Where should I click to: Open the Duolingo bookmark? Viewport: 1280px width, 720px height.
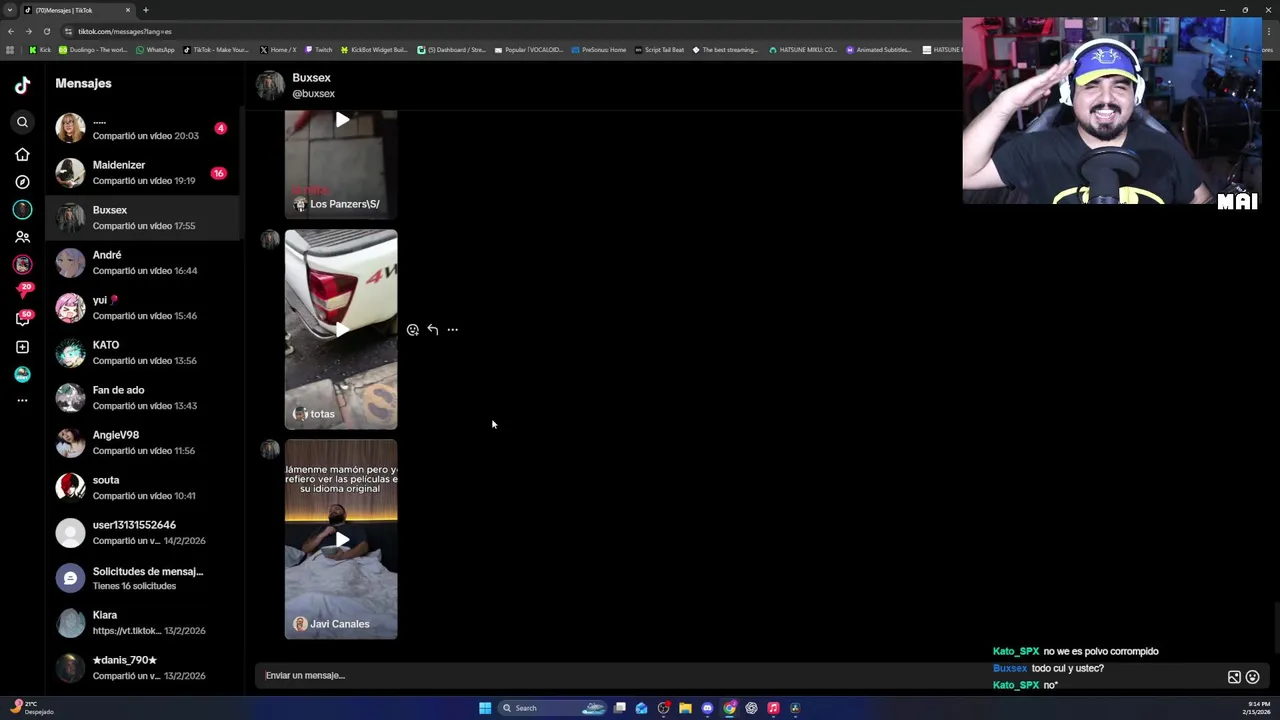(x=93, y=49)
